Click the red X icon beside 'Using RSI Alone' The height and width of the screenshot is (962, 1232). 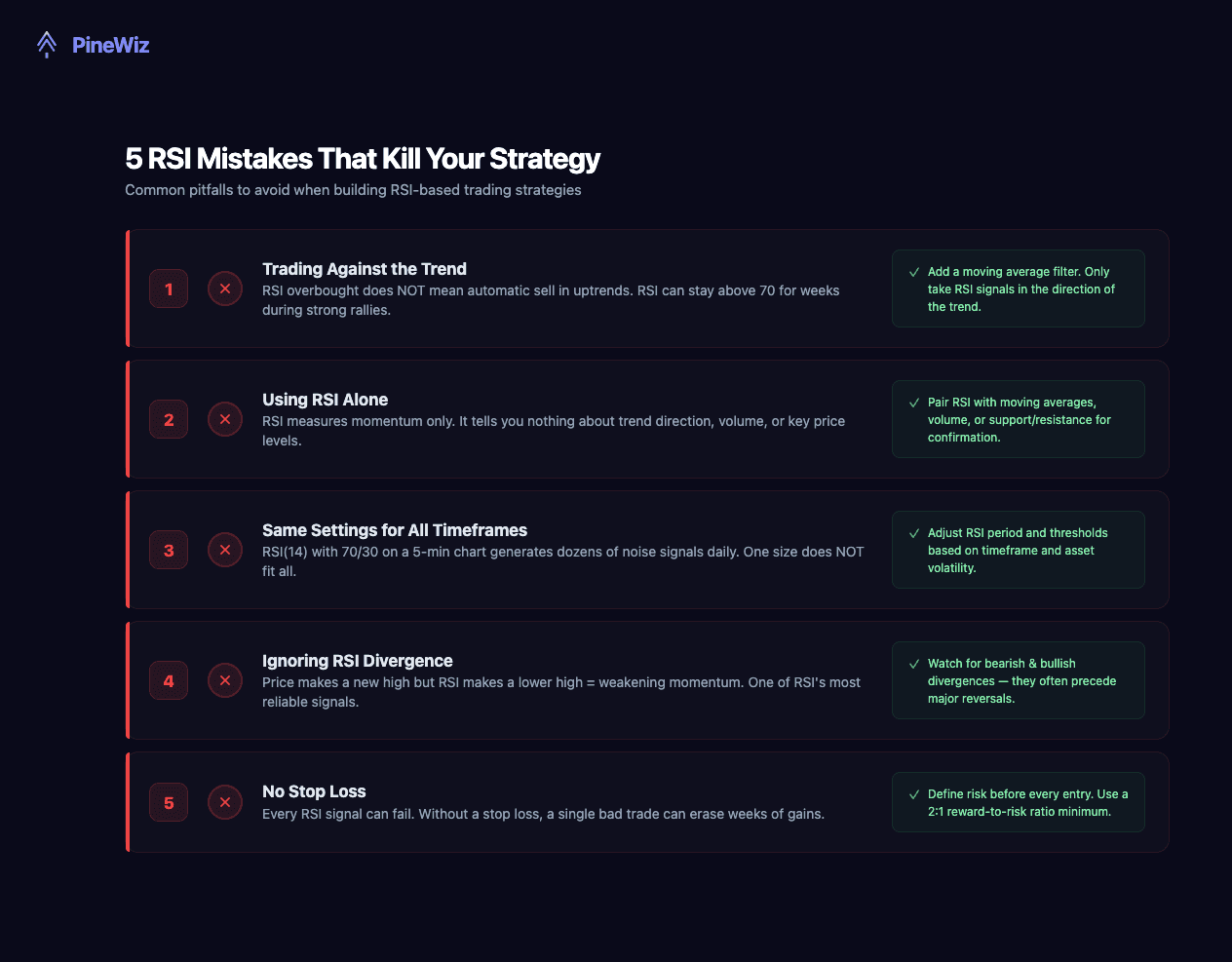point(225,419)
